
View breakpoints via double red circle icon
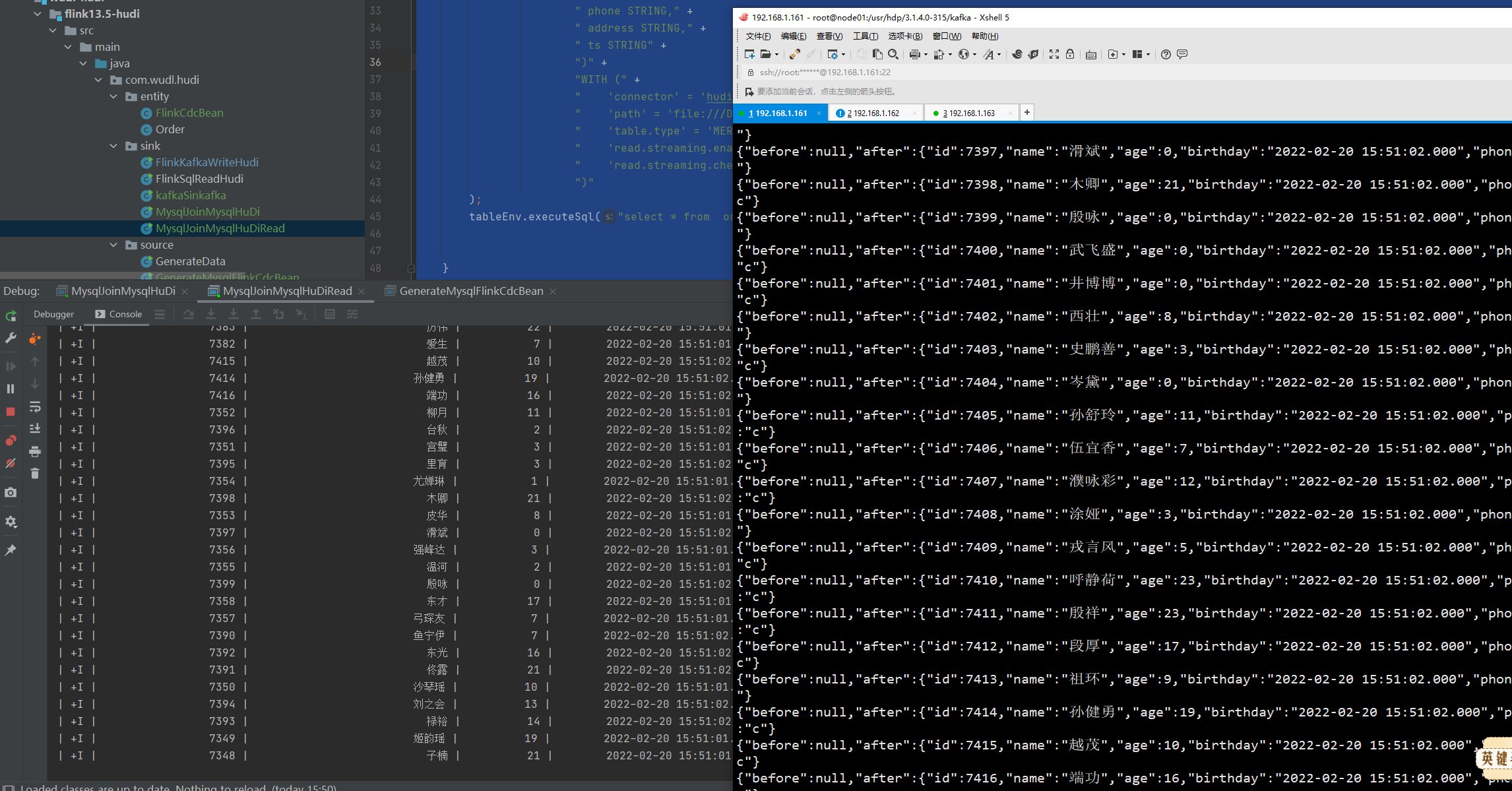(11, 441)
